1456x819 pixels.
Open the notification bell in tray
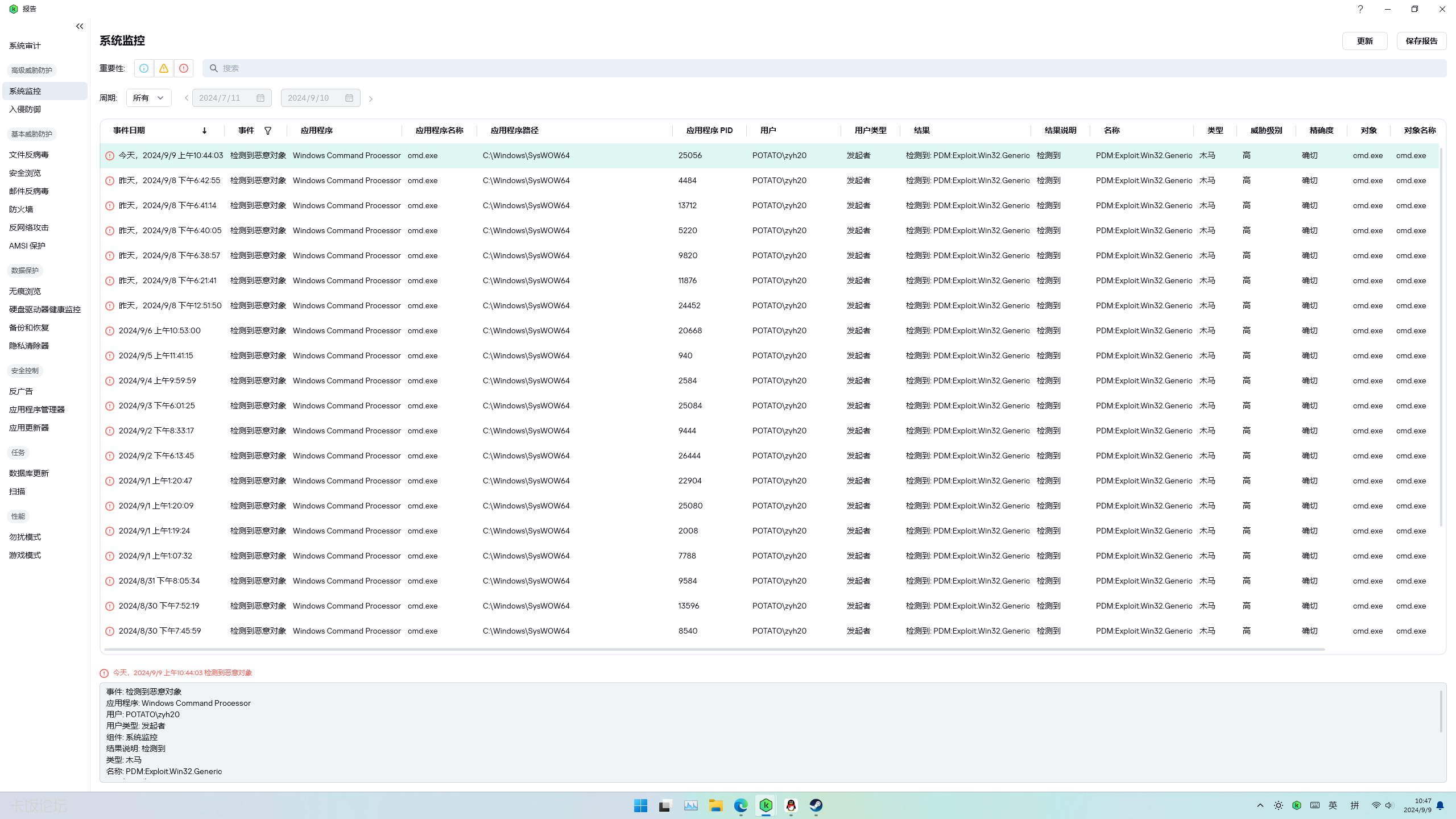1440,805
